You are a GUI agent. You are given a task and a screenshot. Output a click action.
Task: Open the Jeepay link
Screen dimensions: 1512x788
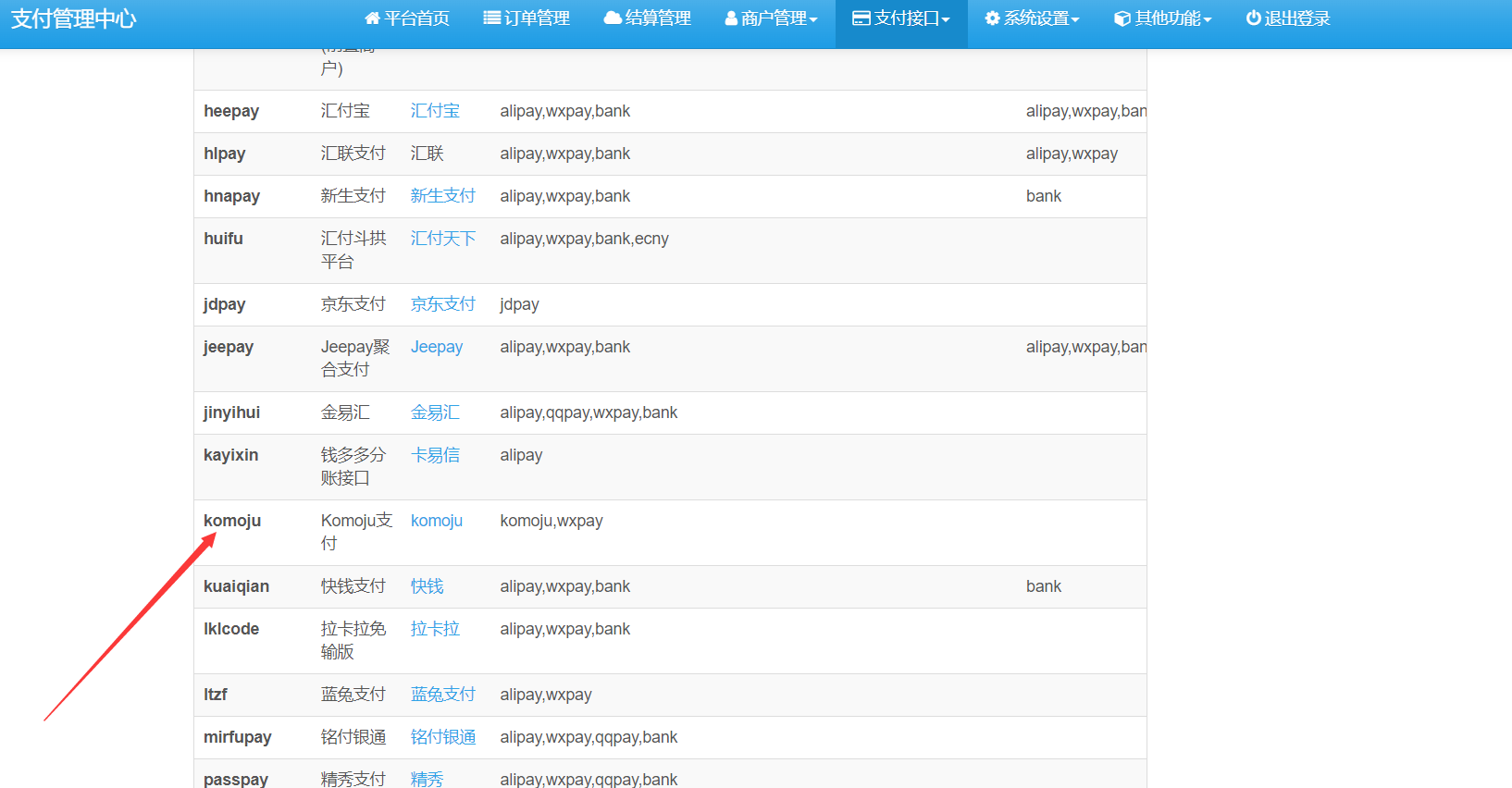pos(437,347)
